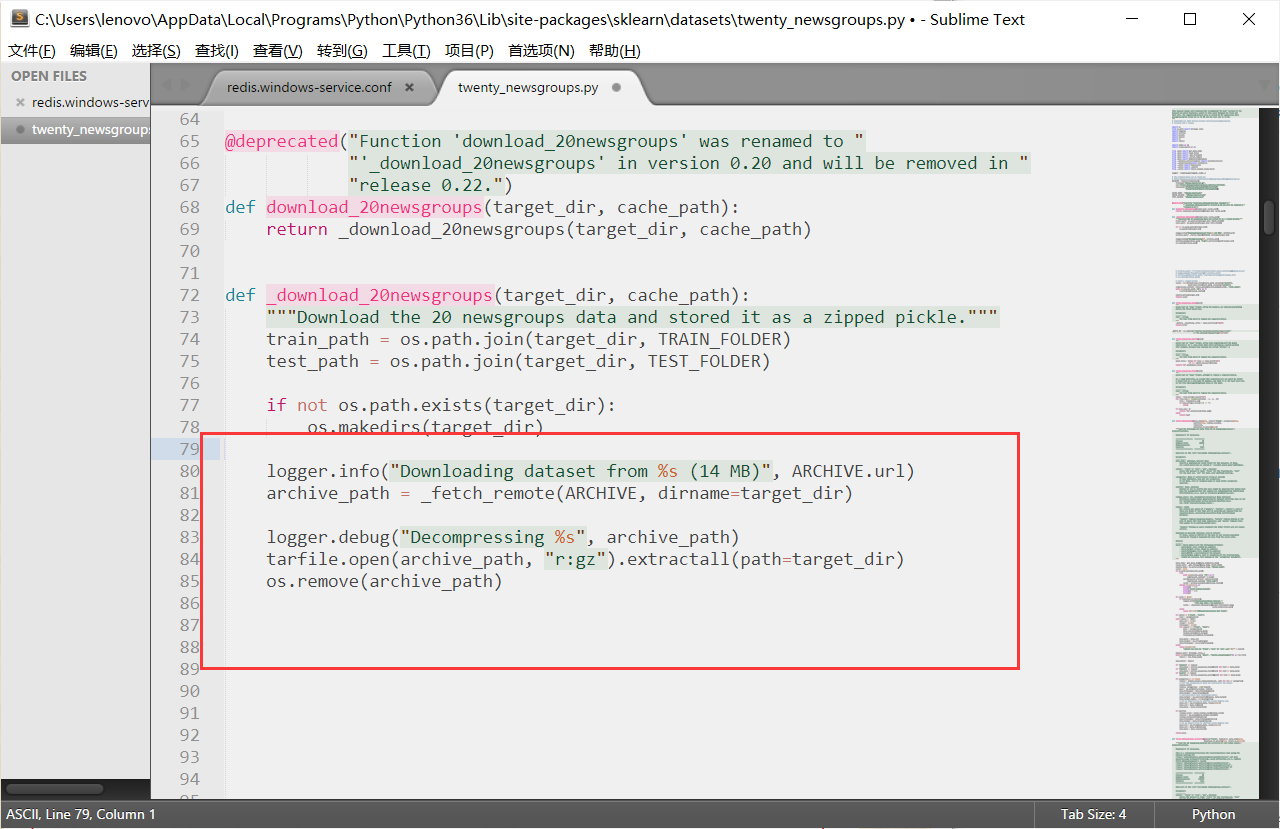Click line number 80 in the gutter

tap(189, 470)
